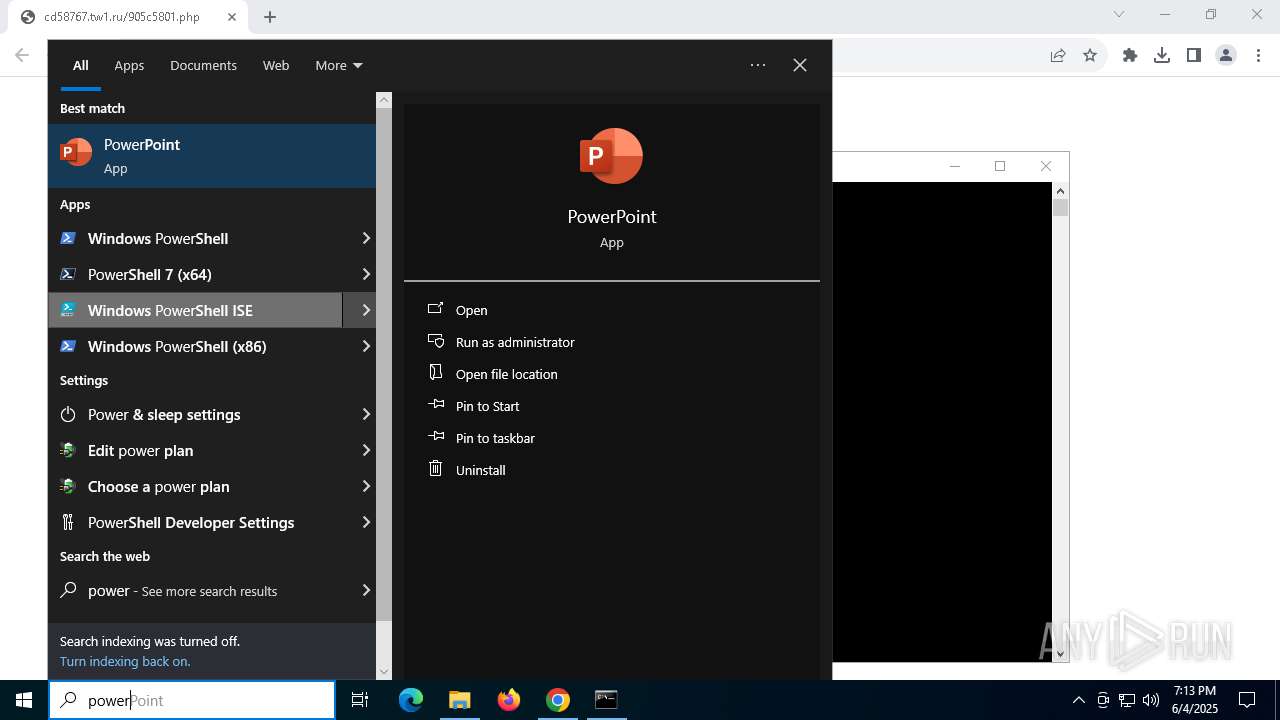Open Chrome extensions puzzle icon

click(x=1130, y=55)
